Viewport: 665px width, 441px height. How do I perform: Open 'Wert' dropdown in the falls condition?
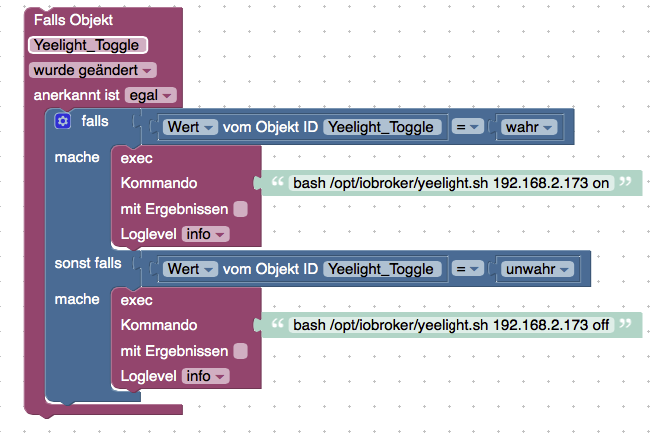coord(190,127)
